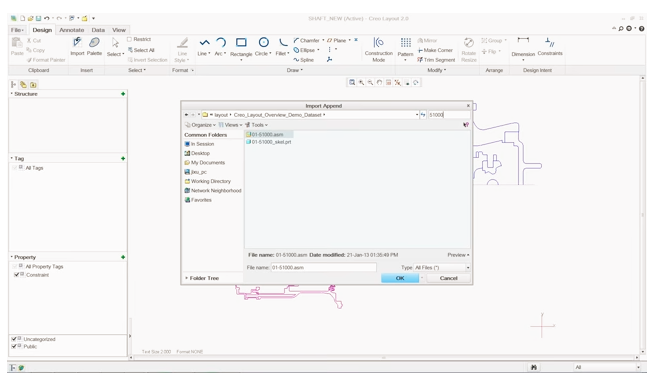Switch to the Design tab
This screenshot has height=379, width=658.
click(42, 30)
